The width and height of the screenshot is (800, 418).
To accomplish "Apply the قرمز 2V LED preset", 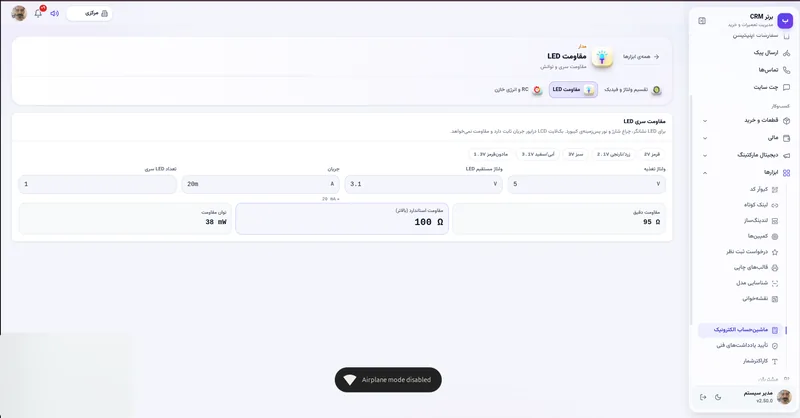I will [652, 154].
